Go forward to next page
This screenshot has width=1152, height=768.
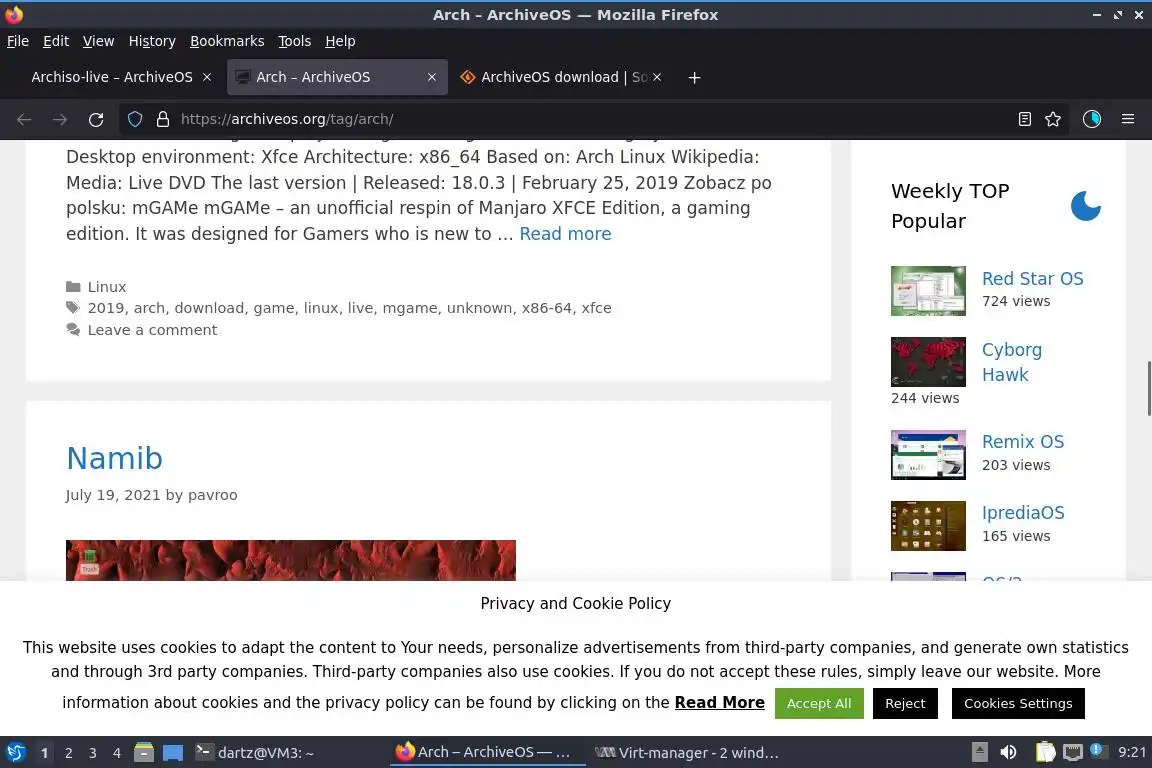coord(60,119)
